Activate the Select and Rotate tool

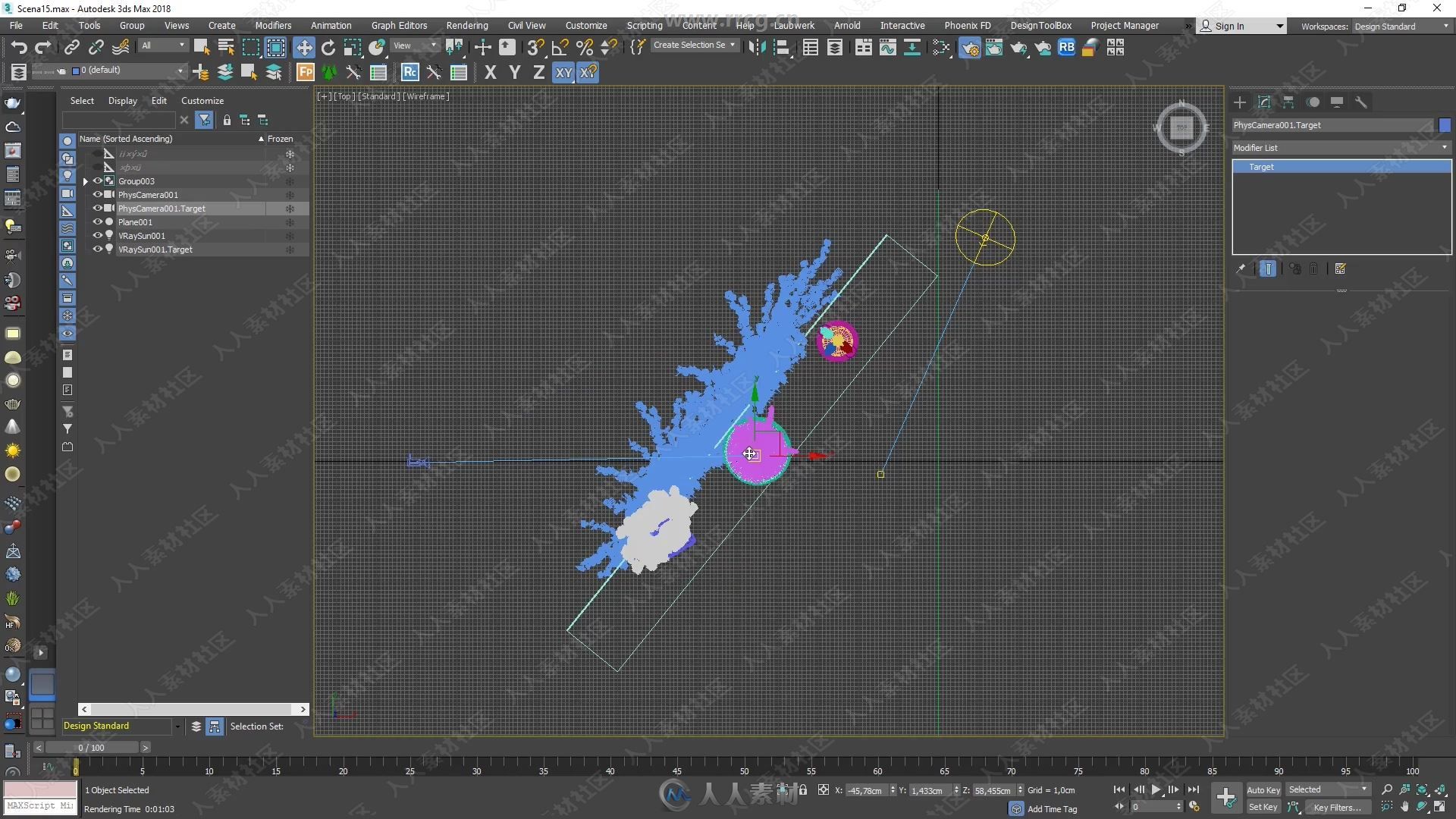click(x=328, y=47)
